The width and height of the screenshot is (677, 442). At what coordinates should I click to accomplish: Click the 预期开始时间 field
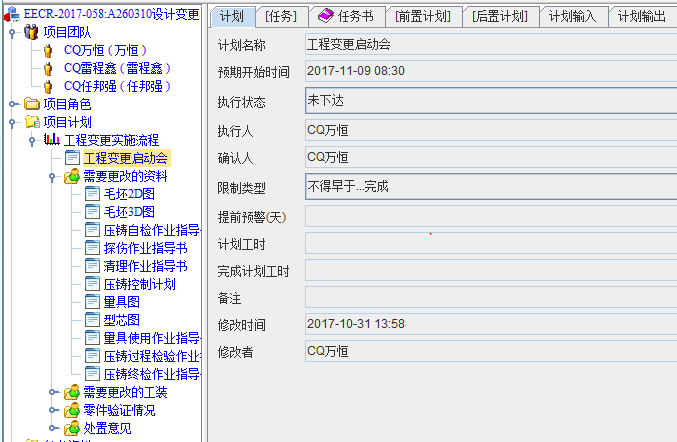[x=491, y=71]
